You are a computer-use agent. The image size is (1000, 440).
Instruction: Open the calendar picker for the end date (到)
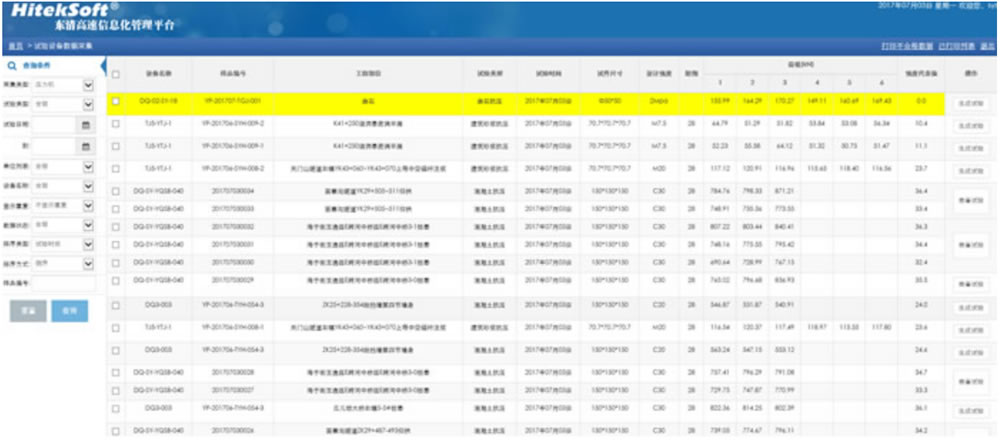coord(86,145)
